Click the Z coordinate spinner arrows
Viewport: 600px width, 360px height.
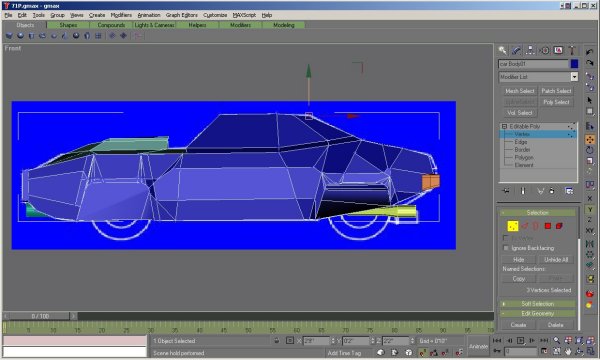[412, 340]
